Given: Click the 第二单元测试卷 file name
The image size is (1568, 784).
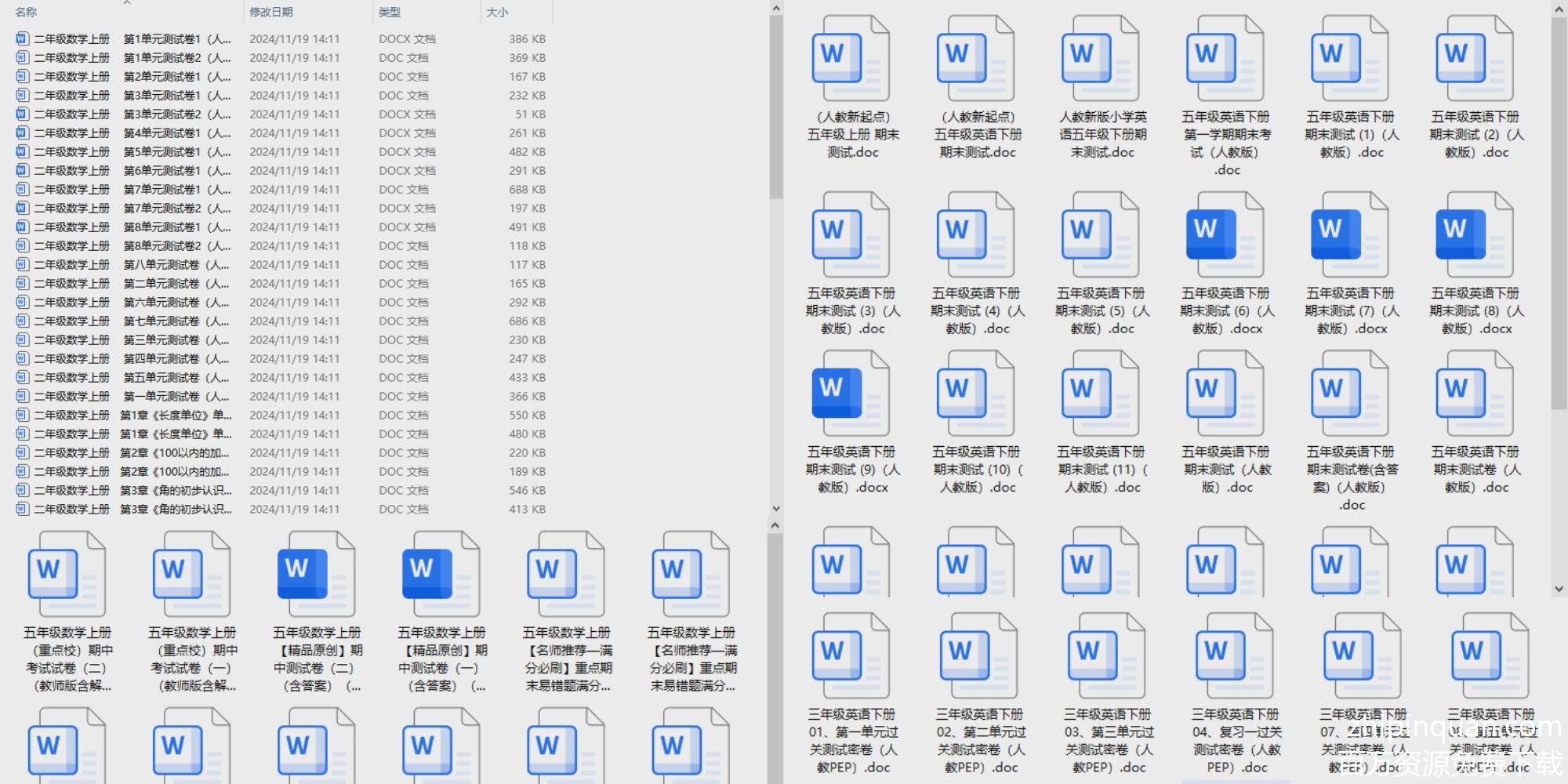Looking at the screenshot, I should click(x=132, y=283).
